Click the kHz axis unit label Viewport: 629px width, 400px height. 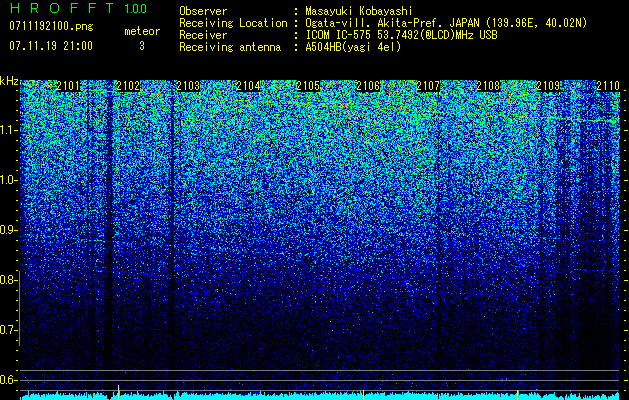(x=9, y=81)
